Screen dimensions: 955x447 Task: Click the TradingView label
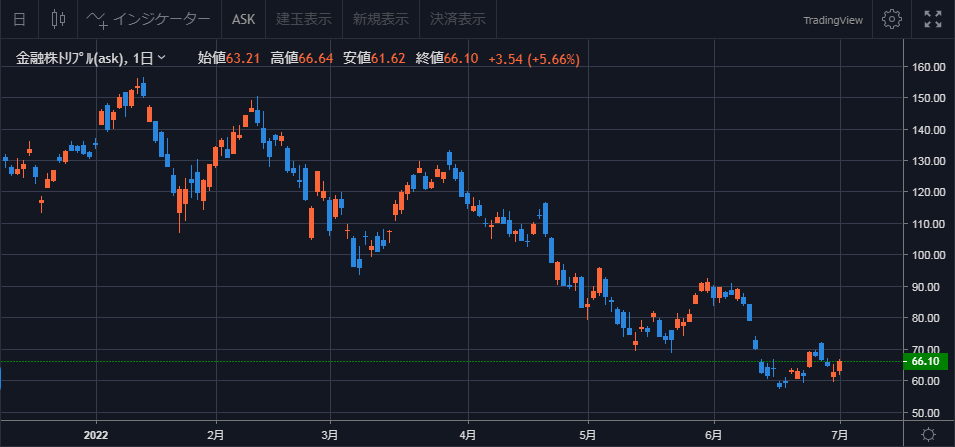[833, 20]
